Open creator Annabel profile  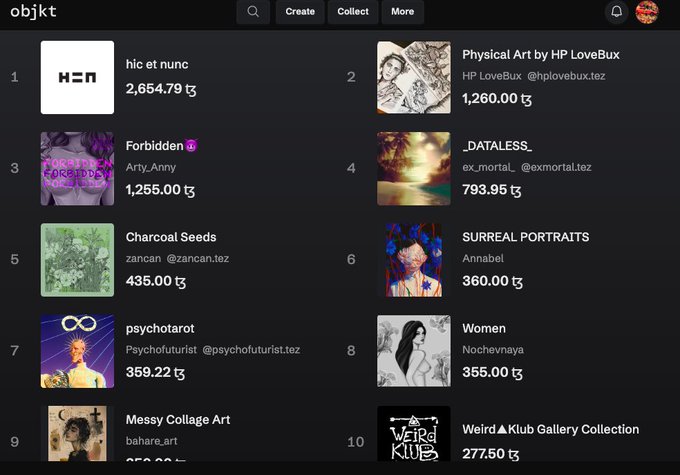coord(483,259)
